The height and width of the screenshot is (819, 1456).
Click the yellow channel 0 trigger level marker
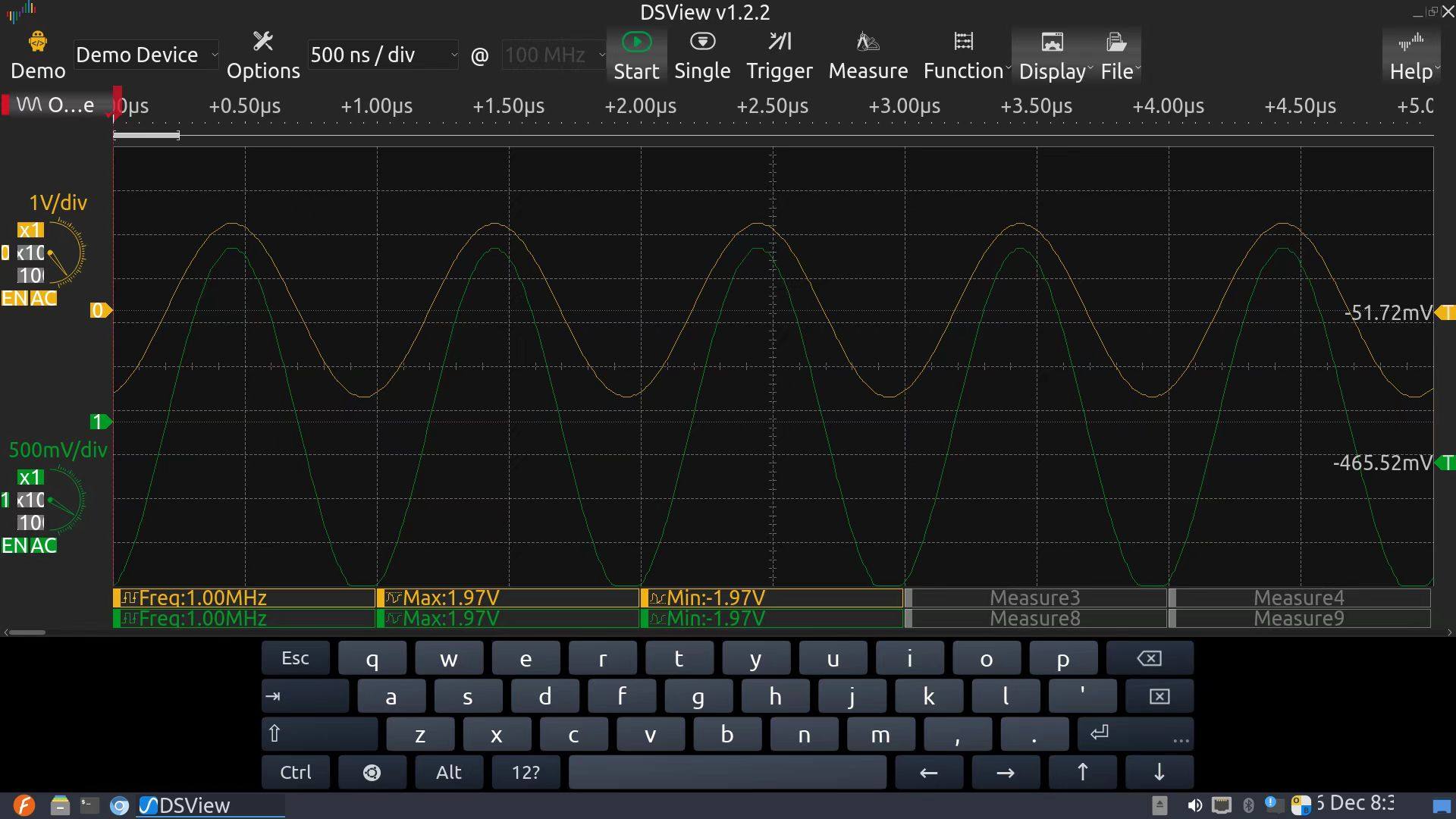[x=1446, y=312]
